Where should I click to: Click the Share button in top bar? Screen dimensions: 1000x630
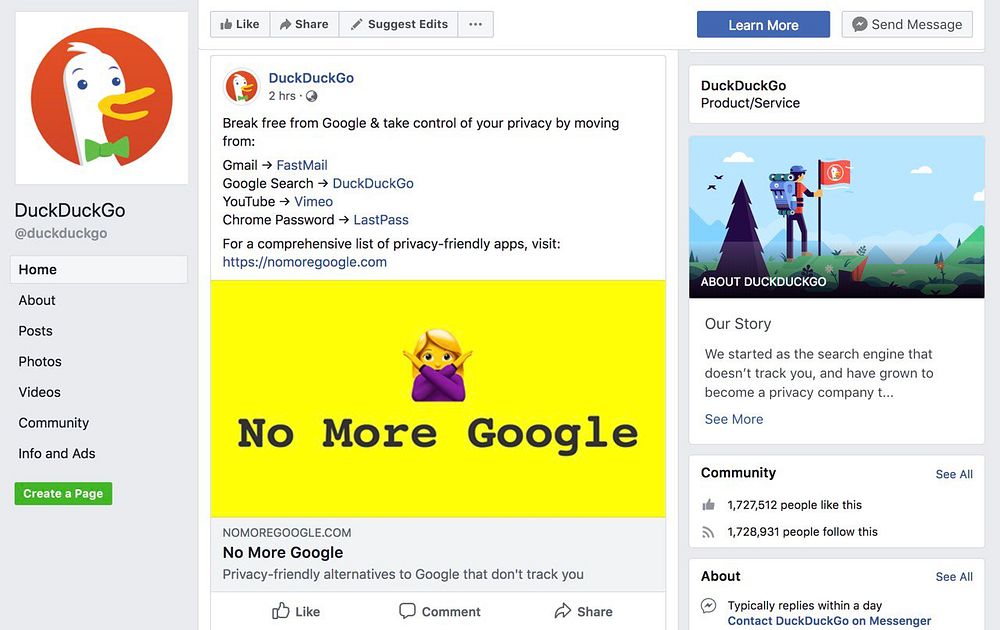click(x=304, y=24)
